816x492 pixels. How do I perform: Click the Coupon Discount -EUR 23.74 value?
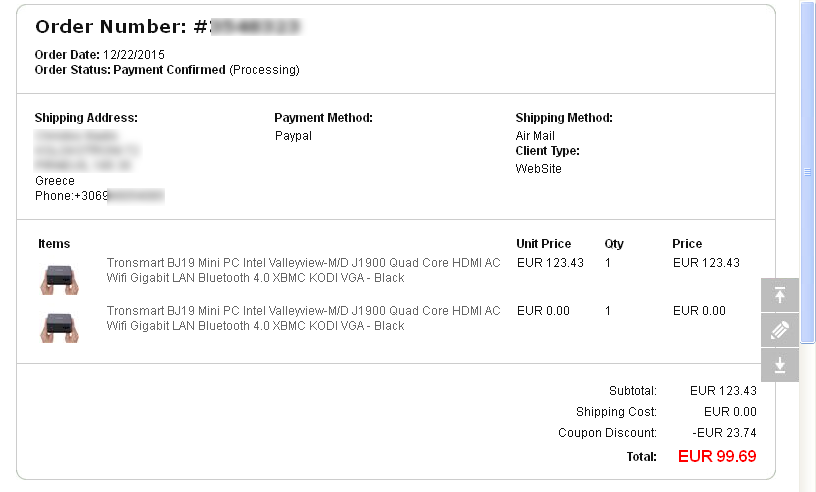(x=724, y=433)
